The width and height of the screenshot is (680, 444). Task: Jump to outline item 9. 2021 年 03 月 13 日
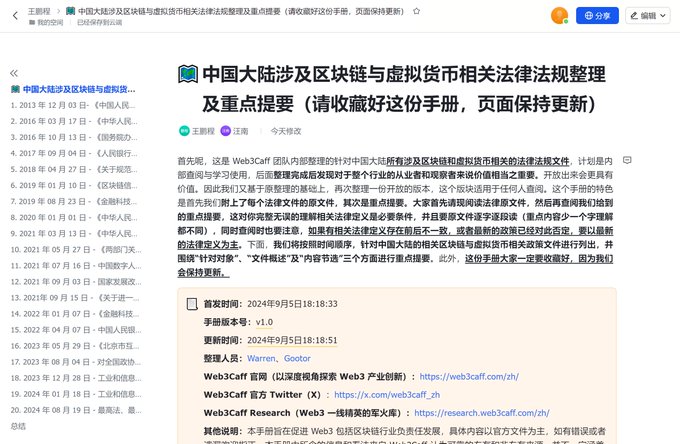(x=74, y=234)
